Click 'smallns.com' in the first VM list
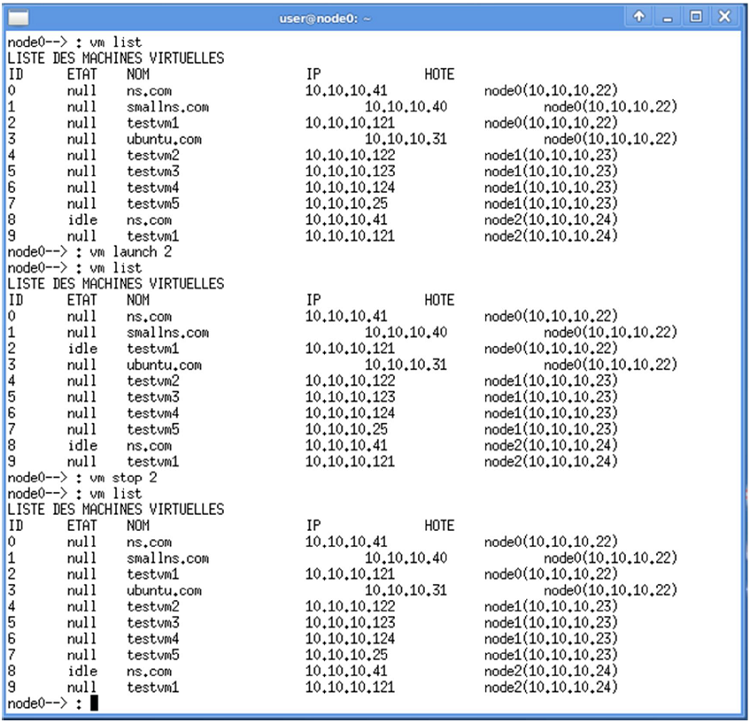 (x=167, y=106)
